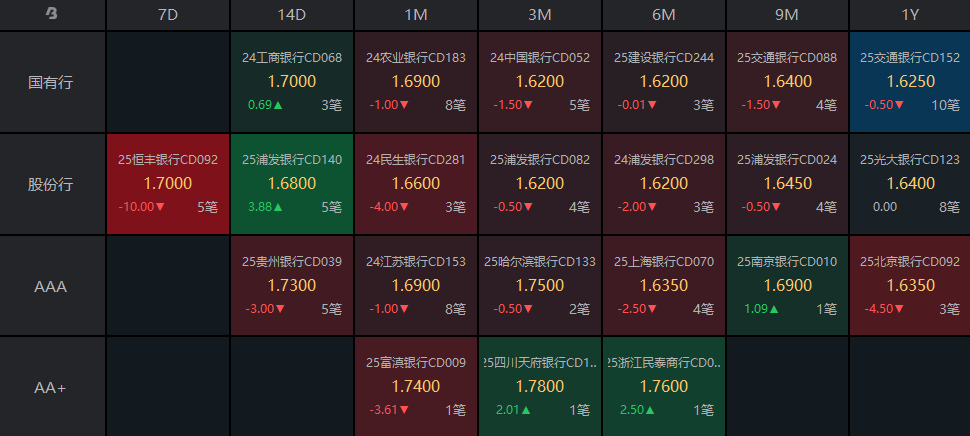Choose the 1Y tenor column header
Image resolution: width=970 pixels, height=436 pixels.
pos(908,14)
